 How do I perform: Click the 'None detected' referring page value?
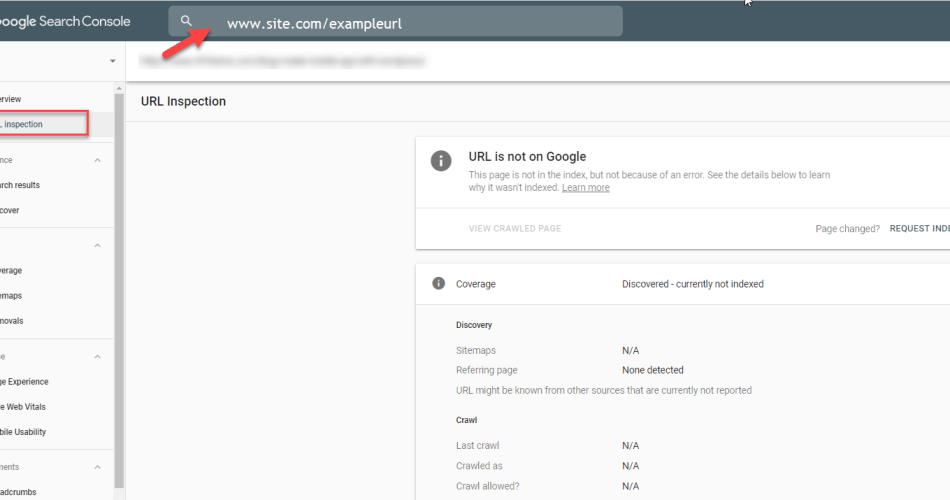(653, 370)
